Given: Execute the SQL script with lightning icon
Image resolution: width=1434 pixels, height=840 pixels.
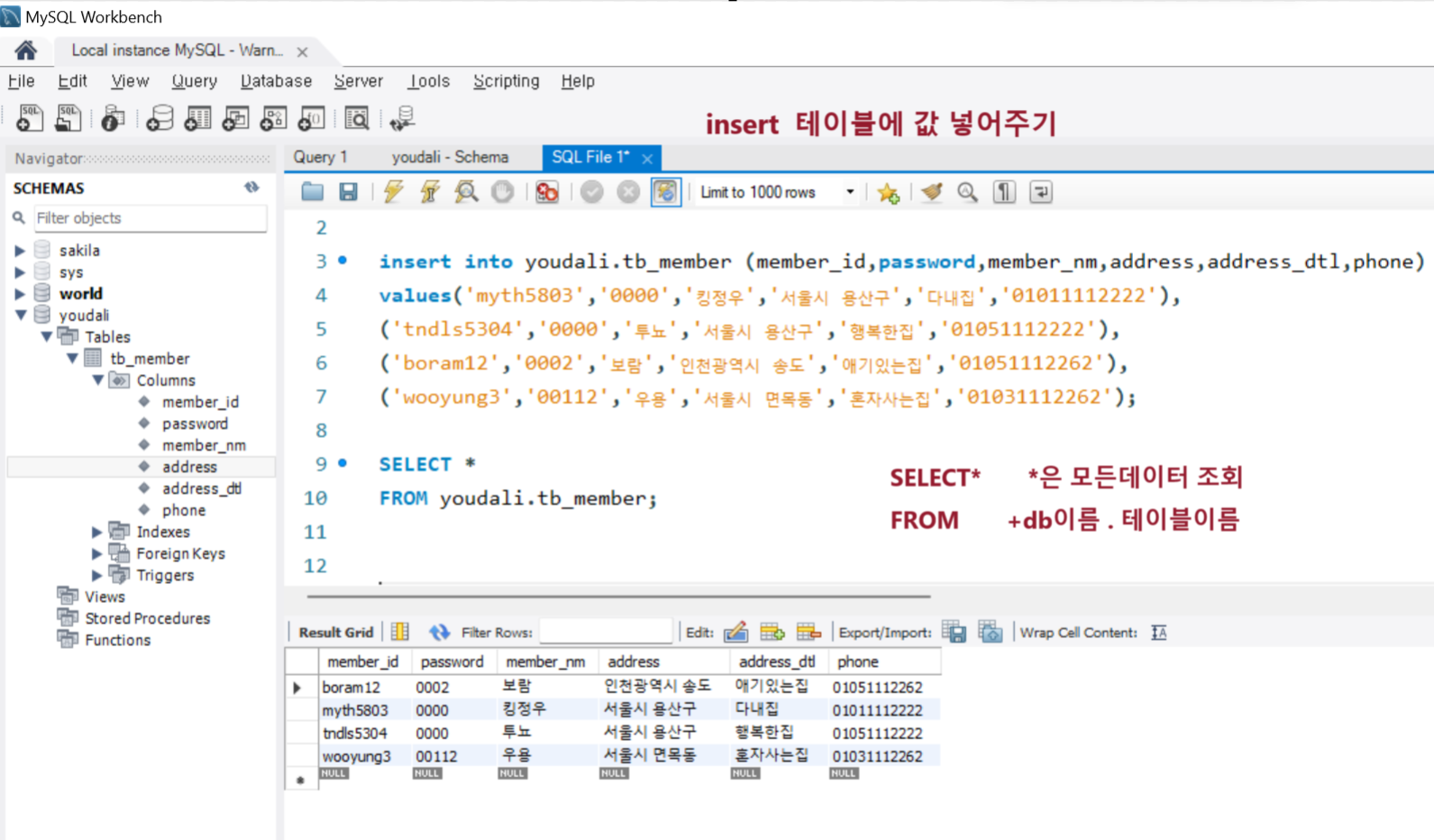Looking at the screenshot, I should pyautogui.click(x=393, y=192).
